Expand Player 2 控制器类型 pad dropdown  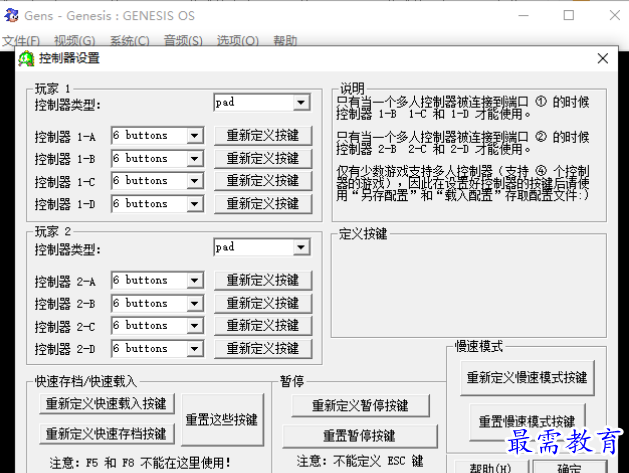click(301, 247)
